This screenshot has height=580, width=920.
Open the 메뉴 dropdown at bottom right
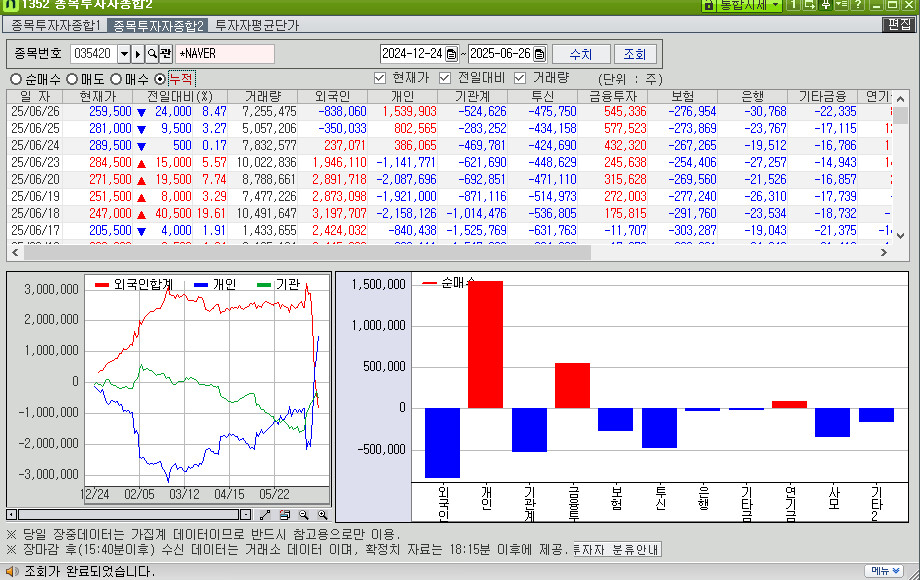[x=884, y=571]
